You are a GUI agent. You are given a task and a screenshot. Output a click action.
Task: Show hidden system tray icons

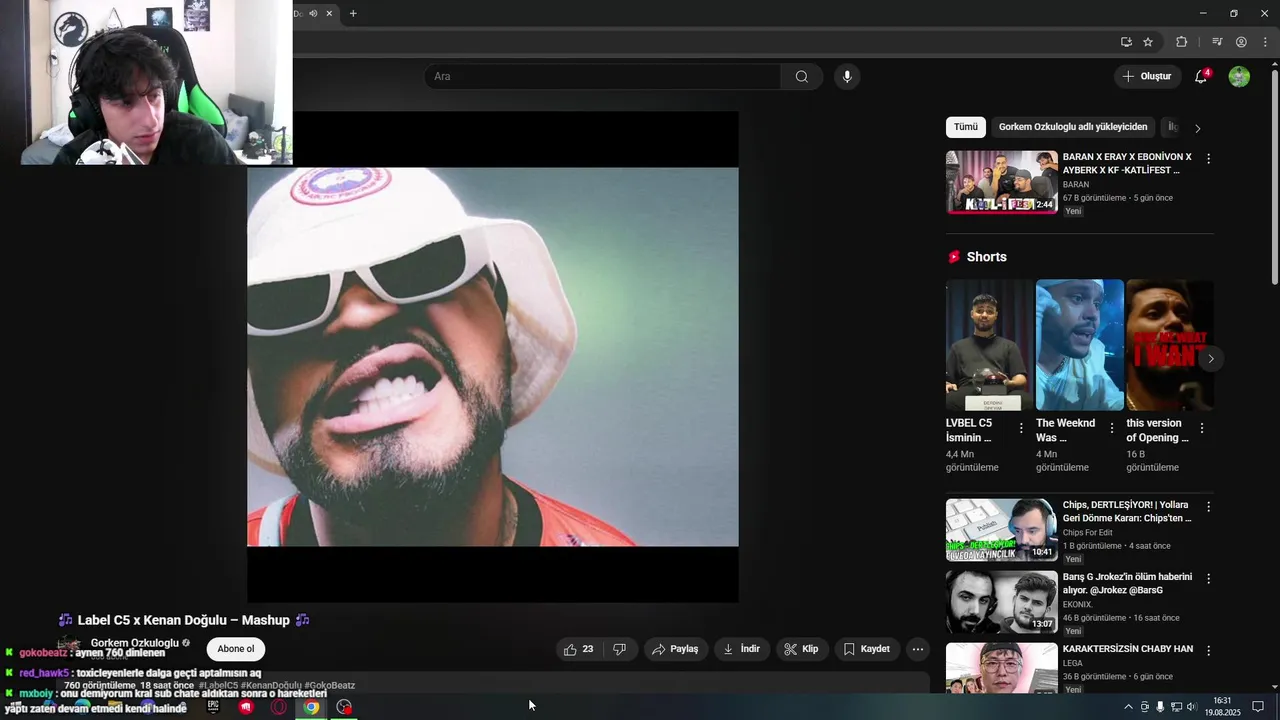(x=1129, y=707)
